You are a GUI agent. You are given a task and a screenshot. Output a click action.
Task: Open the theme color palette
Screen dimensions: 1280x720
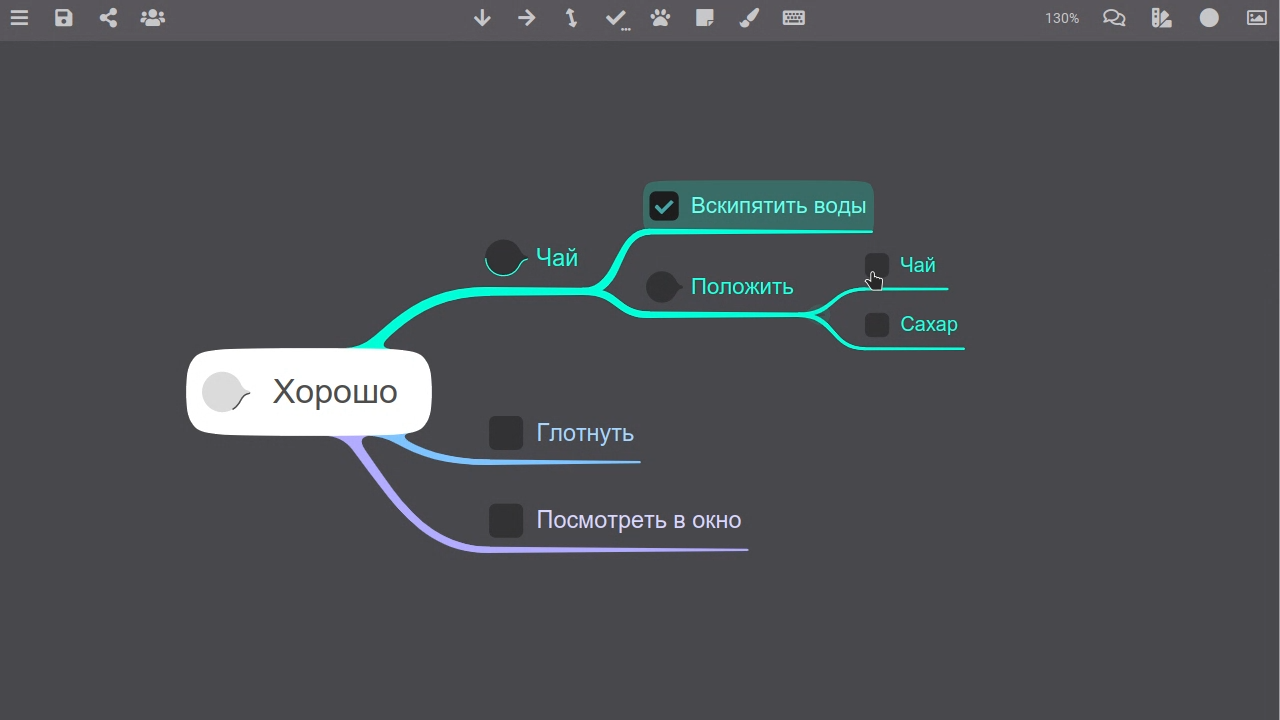click(1161, 17)
